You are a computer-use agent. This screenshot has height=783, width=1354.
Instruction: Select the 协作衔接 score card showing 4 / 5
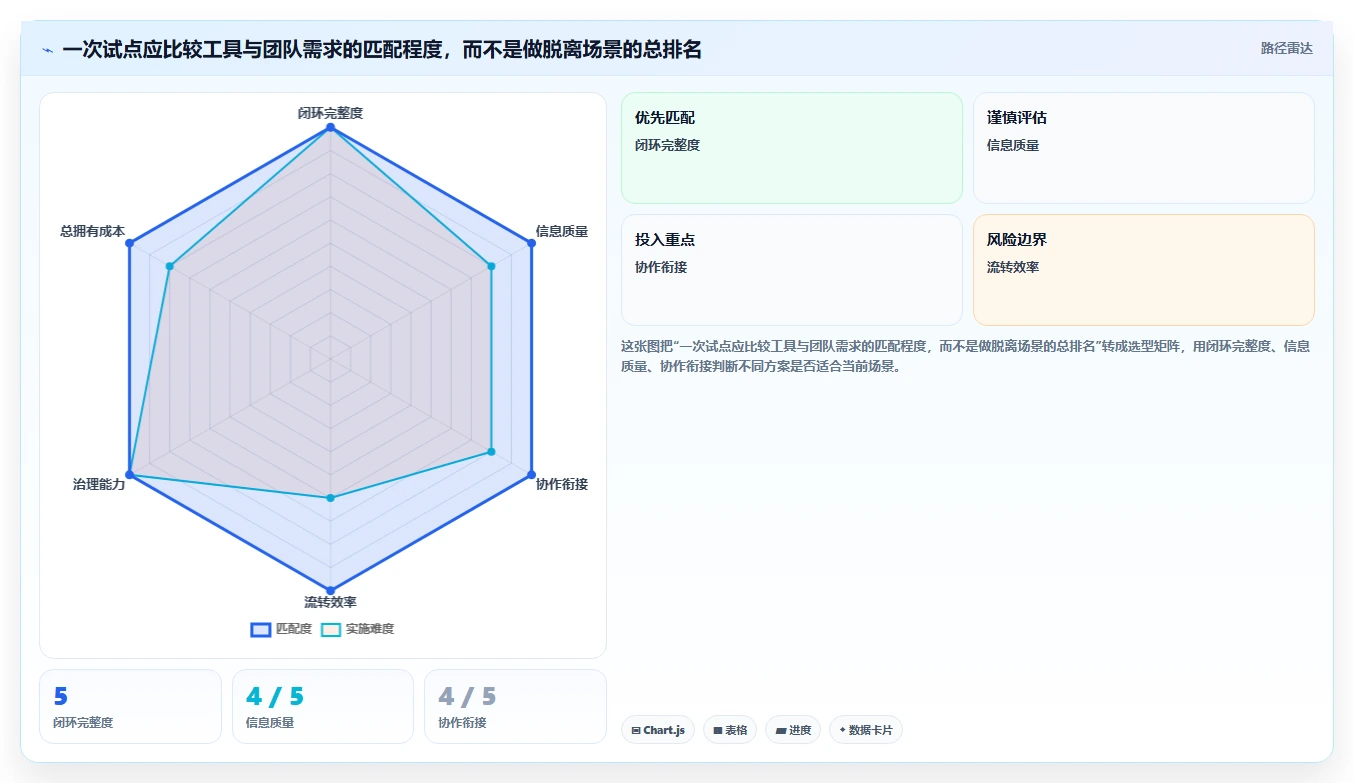515,706
